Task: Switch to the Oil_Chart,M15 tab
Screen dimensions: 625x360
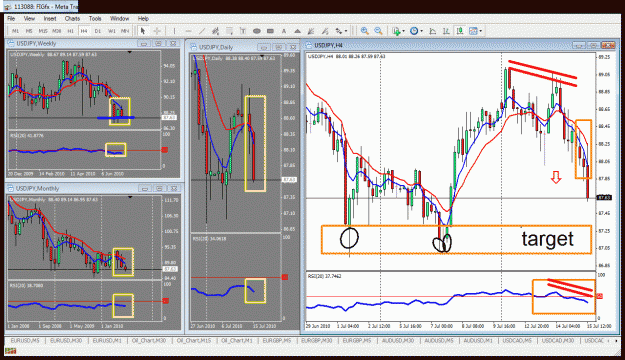Action: pos(194,340)
